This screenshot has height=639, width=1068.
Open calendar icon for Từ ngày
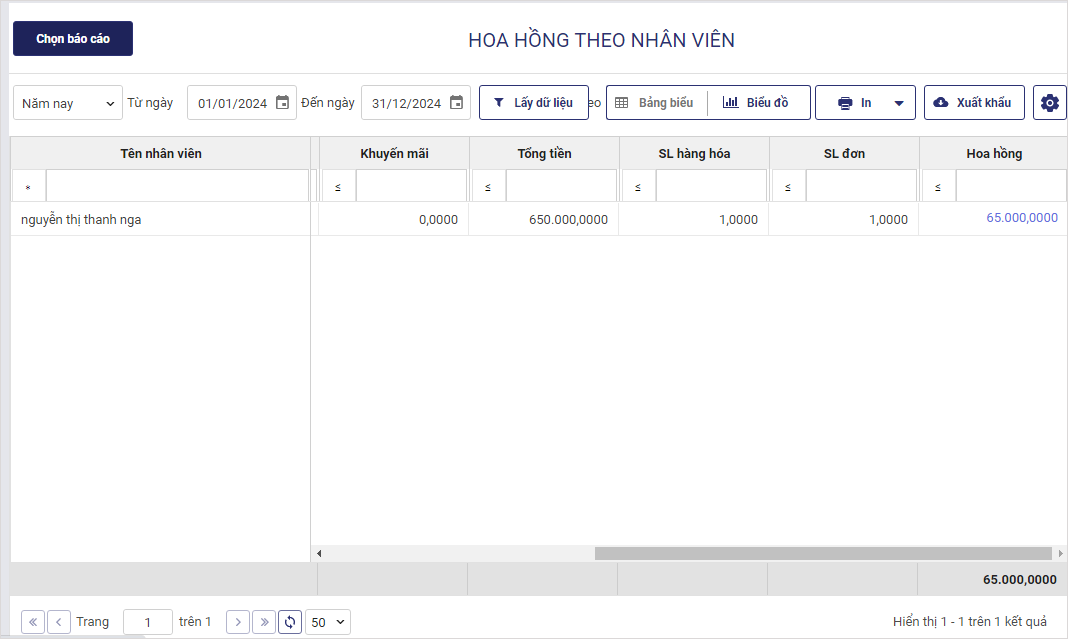click(x=282, y=103)
